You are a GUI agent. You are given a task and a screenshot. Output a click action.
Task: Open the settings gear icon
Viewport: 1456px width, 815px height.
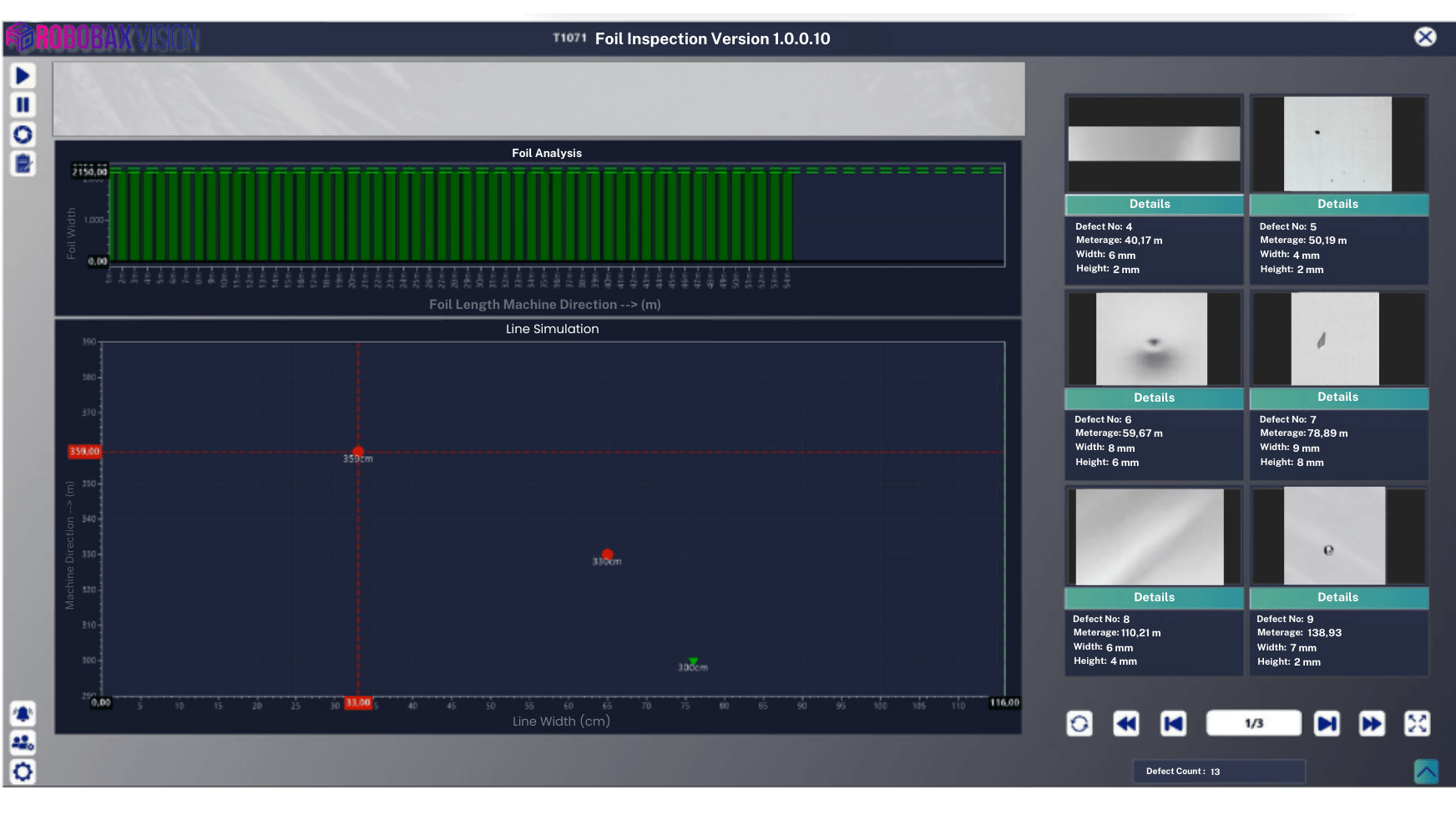(x=23, y=772)
